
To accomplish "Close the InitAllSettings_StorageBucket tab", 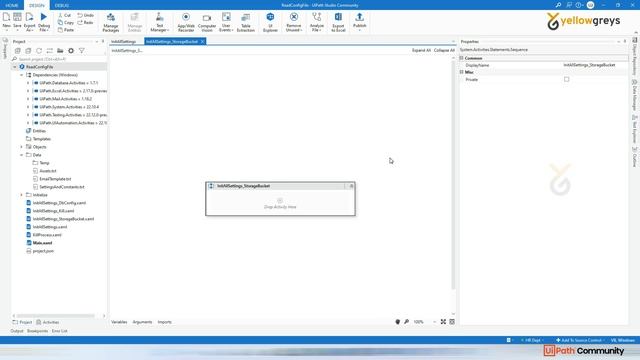I will pos(202,42).
